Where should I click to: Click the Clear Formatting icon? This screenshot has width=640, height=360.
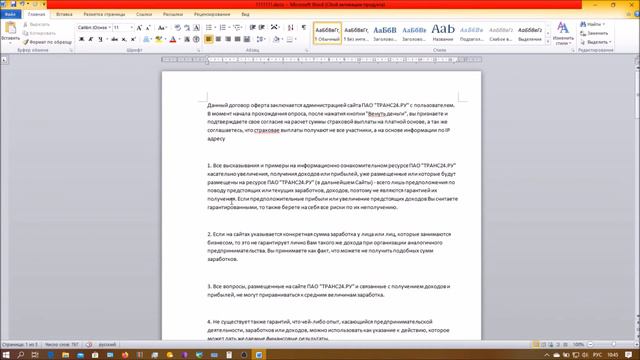tap(178, 28)
